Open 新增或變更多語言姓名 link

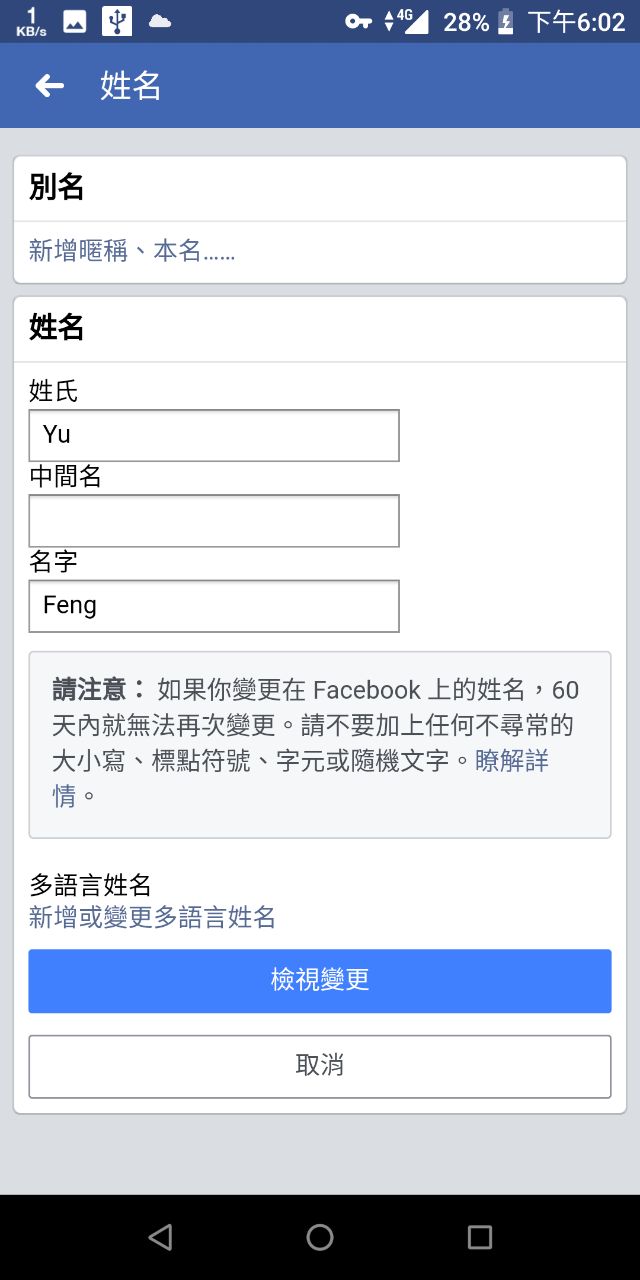152,917
